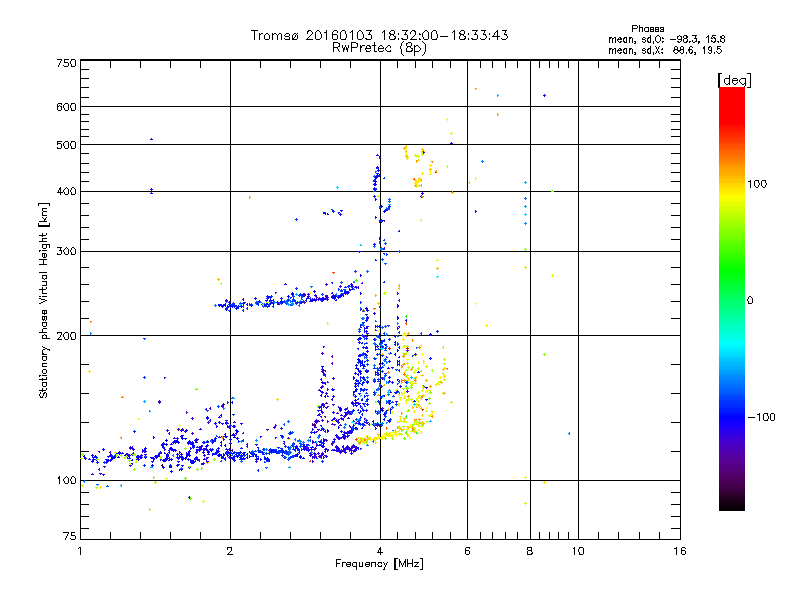Click the '200' y-axis tick label
This screenshot has width=800, height=600.
[67, 336]
